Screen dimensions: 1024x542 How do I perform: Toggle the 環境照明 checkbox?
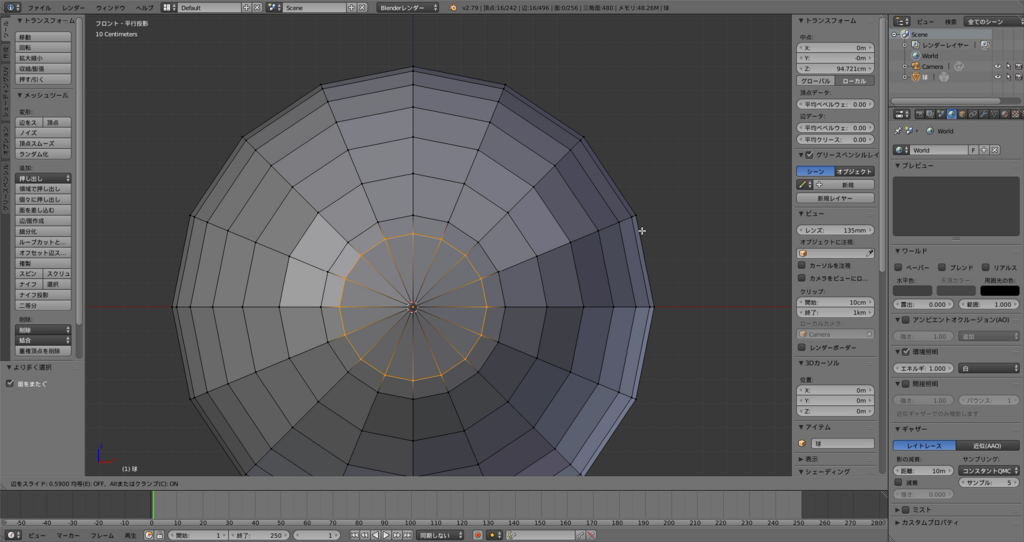click(x=906, y=352)
